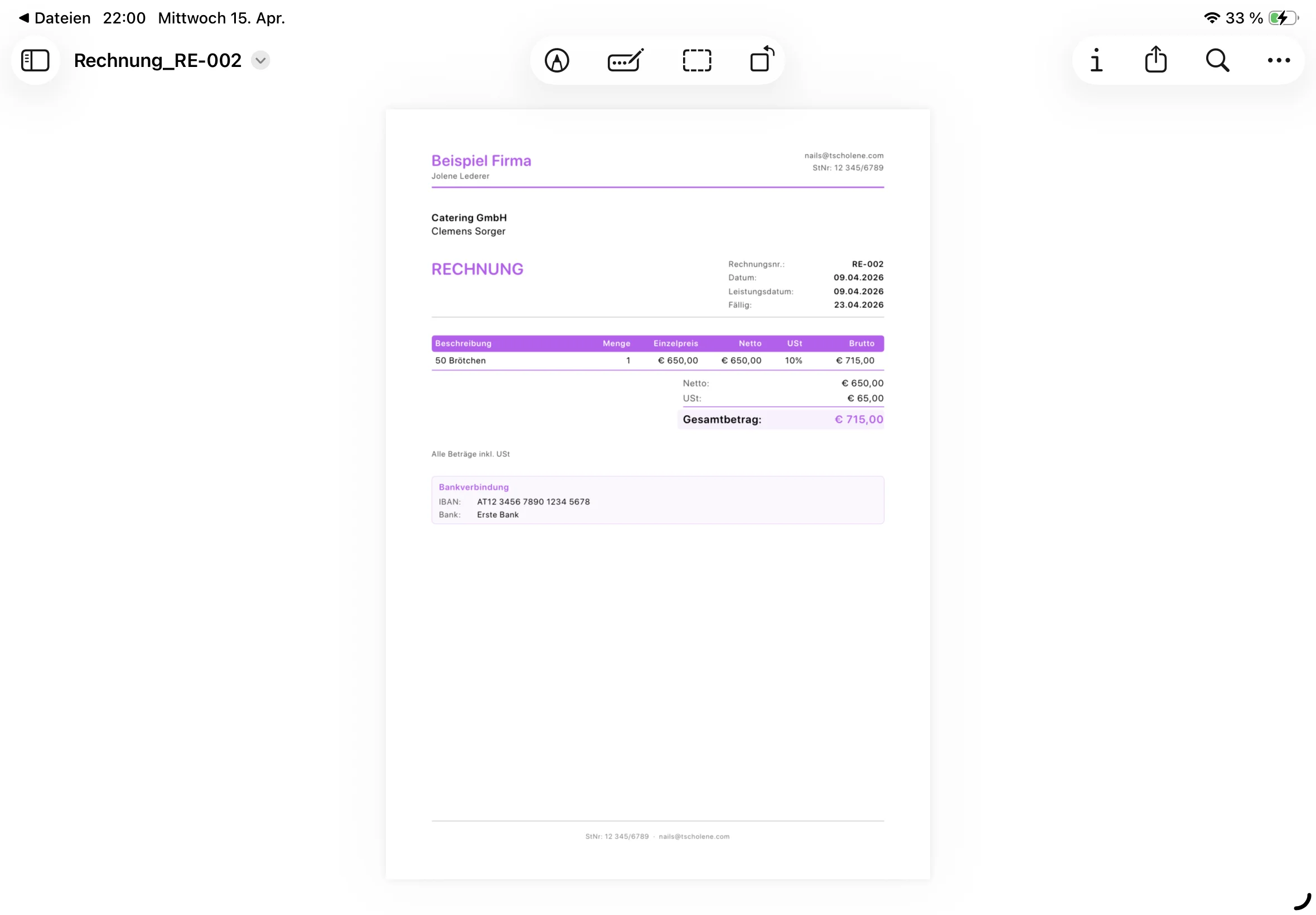Toggle the sidebar panel
This screenshot has height=915, width=1316.
[35, 60]
